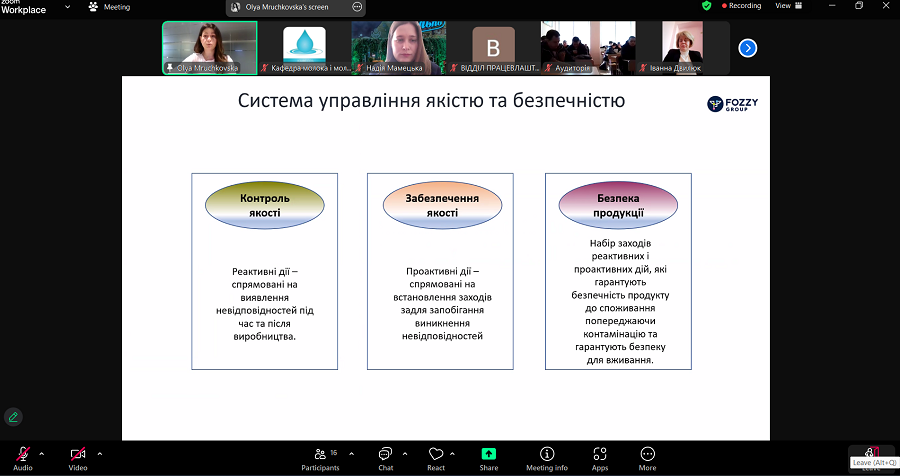Image resolution: width=900 pixels, height=476 pixels.
Task: Click text Реактивні дії paragraph
Action: pyautogui.click(x=265, y=304)
